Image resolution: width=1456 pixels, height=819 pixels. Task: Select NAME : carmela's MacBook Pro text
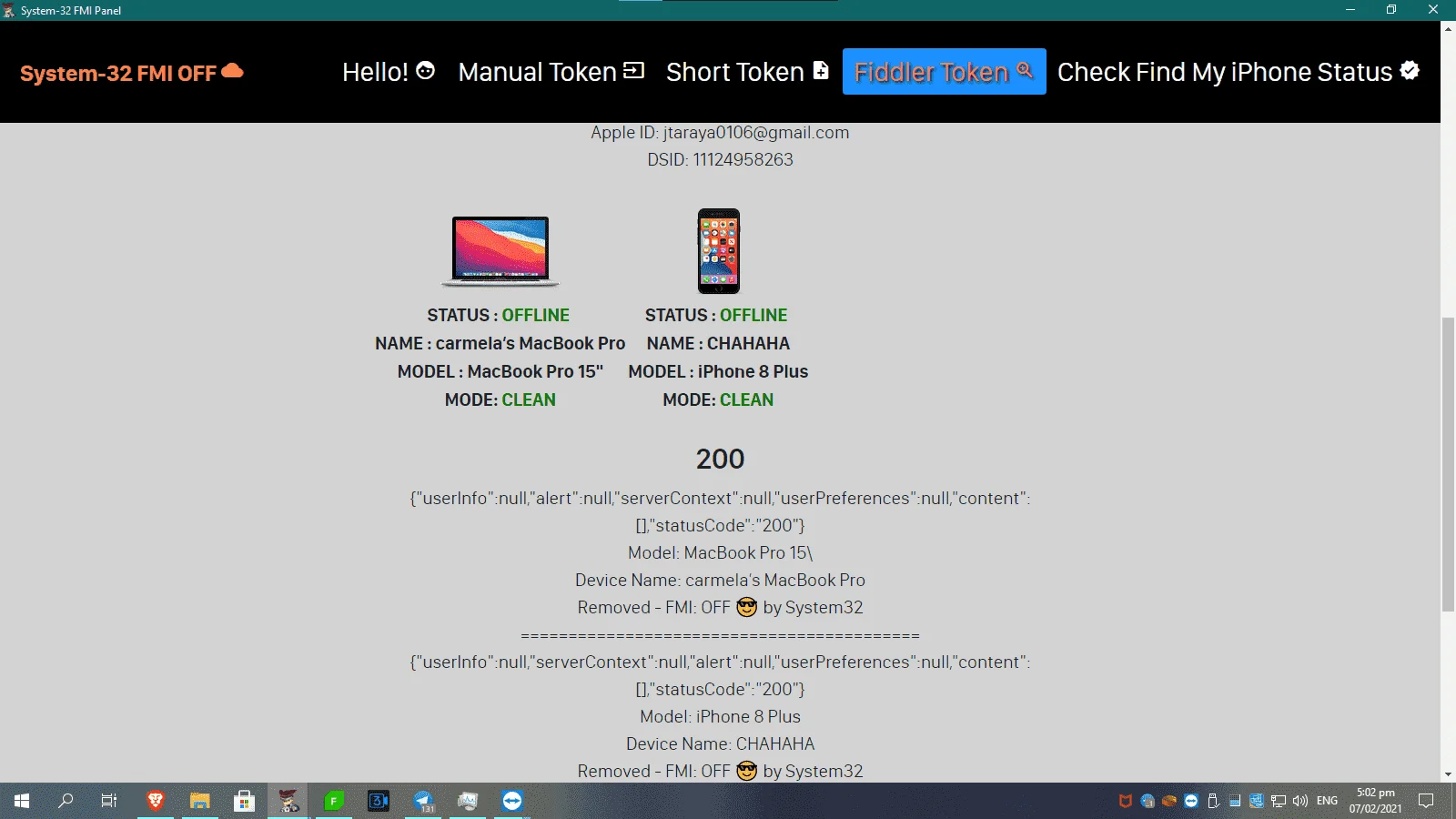[x=500, y=343]
